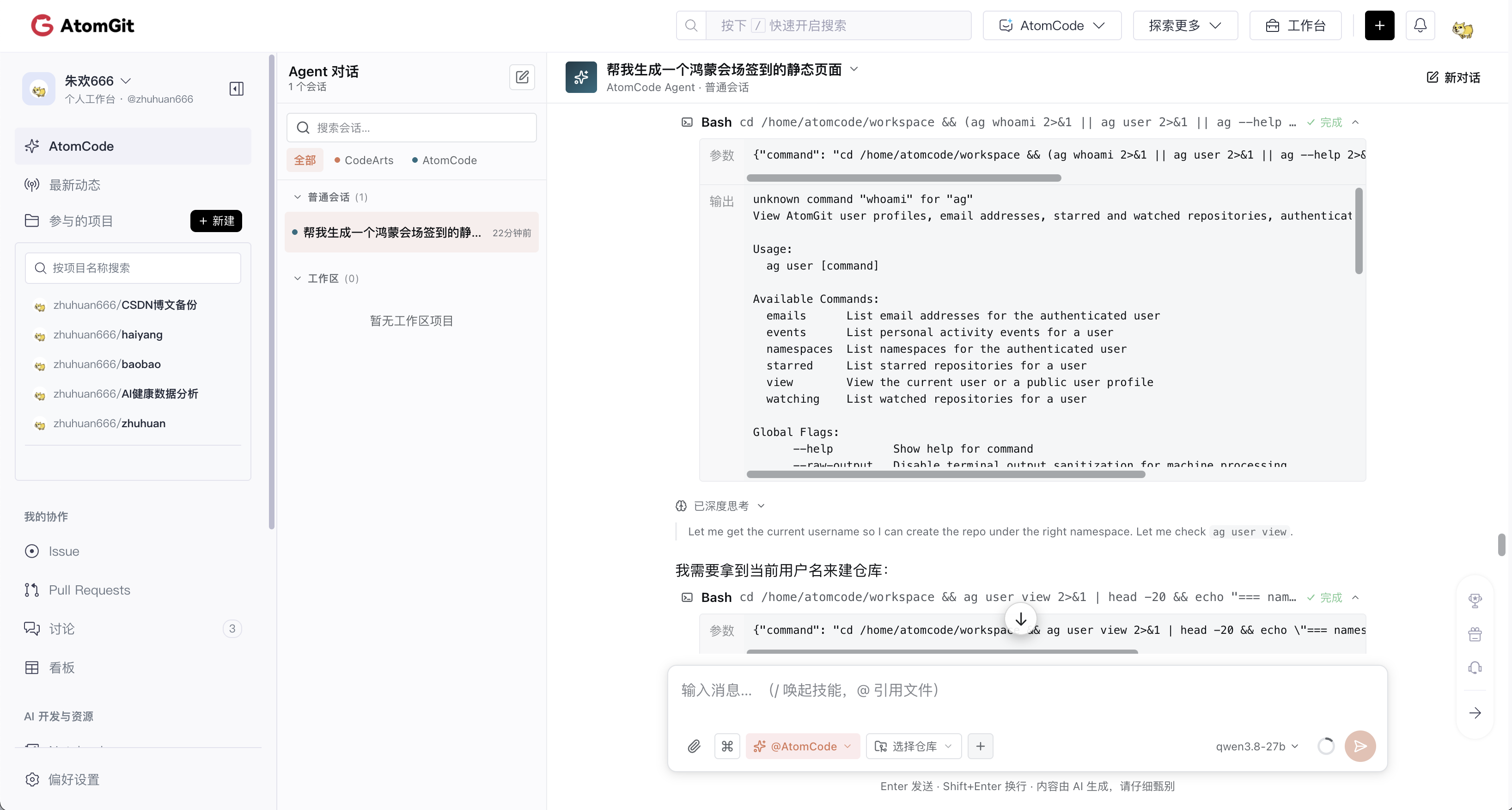
Task: Open the headset support icon
Action: click(1475, 668)
